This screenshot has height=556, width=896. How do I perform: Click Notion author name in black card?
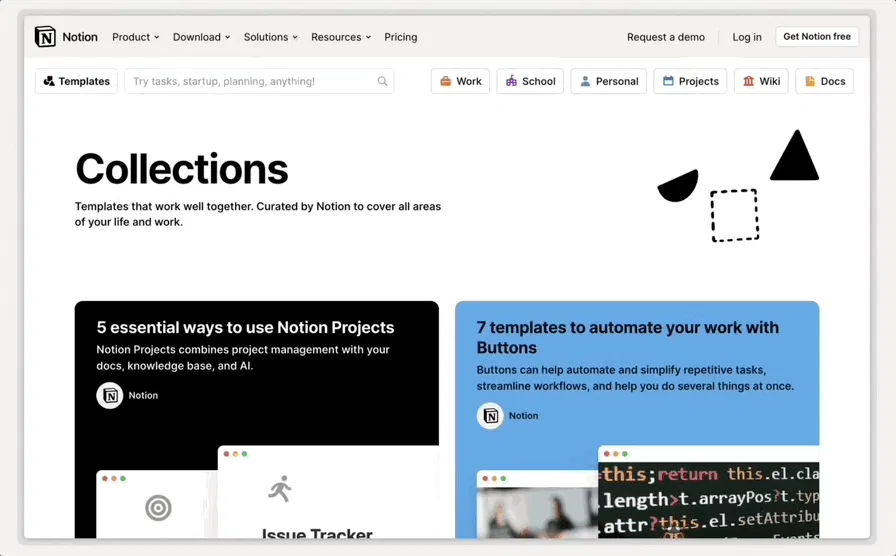pyautogui.click(x=143, y=395)
